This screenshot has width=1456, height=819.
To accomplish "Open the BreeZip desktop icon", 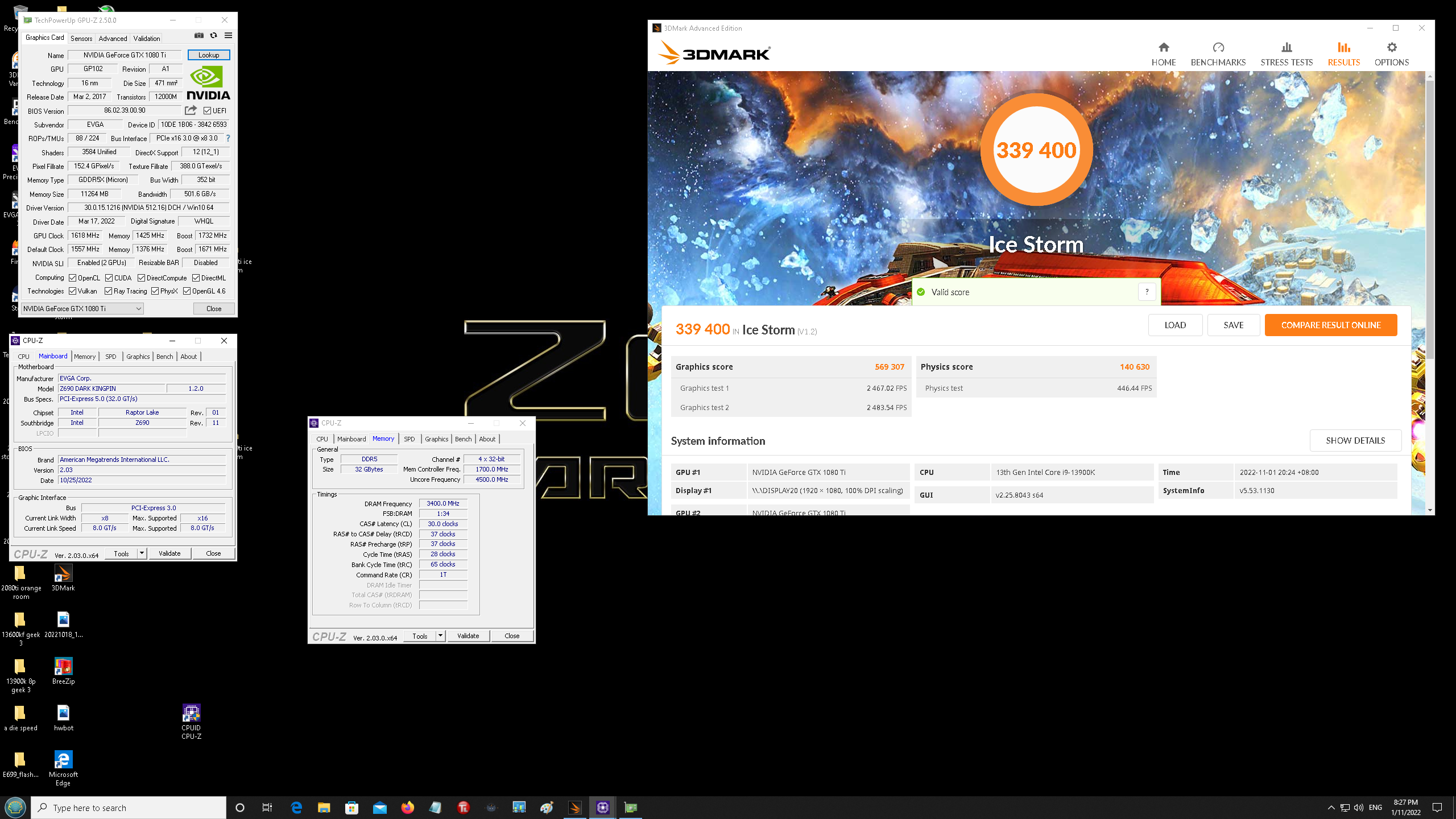I will [63, 671].
